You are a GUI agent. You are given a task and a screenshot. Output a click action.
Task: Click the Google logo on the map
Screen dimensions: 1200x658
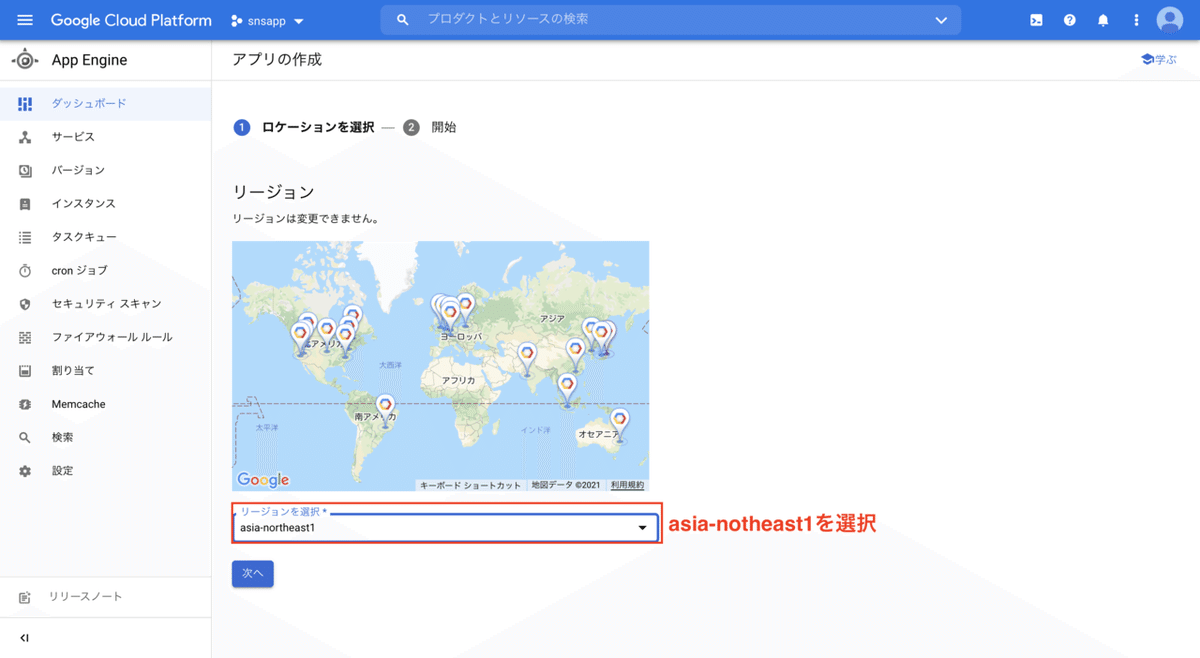coord(263,480)
